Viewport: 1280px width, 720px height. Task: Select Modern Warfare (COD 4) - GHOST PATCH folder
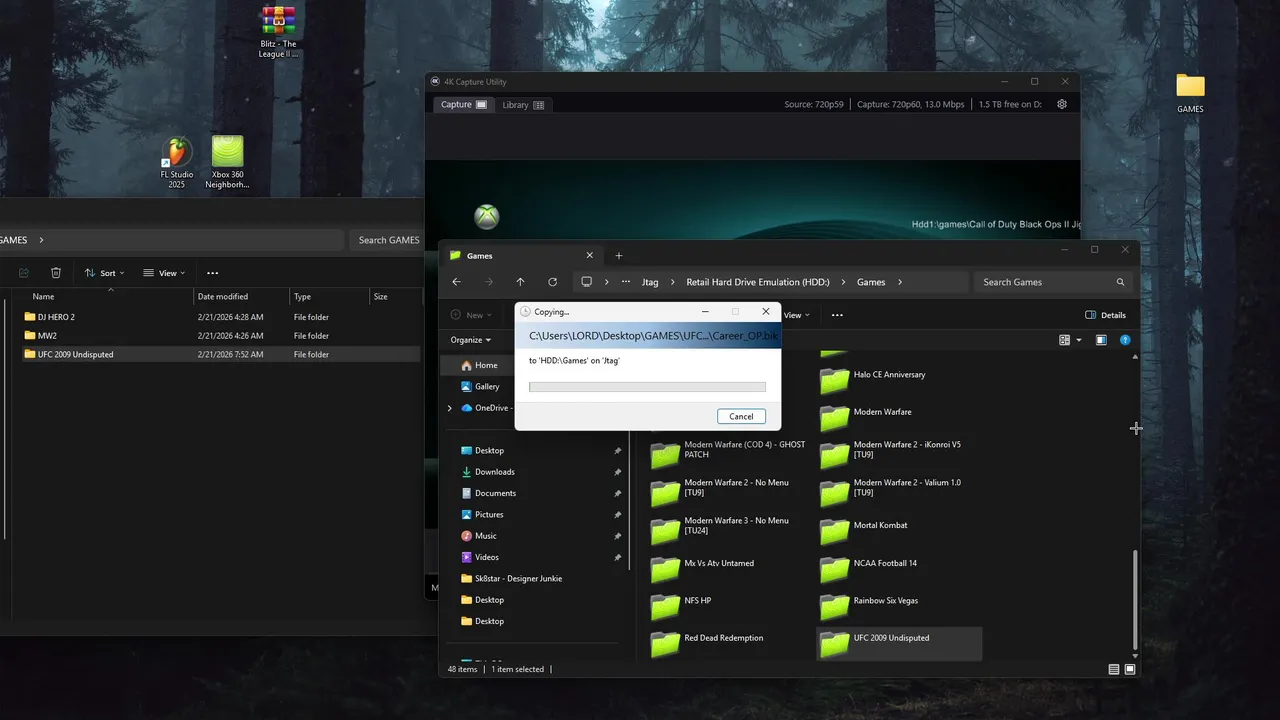(x=729, y=455)
